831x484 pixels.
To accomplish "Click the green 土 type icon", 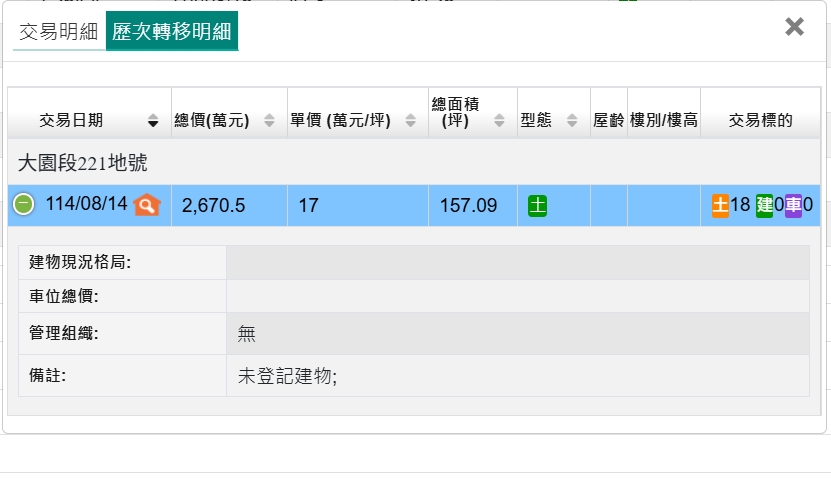I will pos(537,206).
